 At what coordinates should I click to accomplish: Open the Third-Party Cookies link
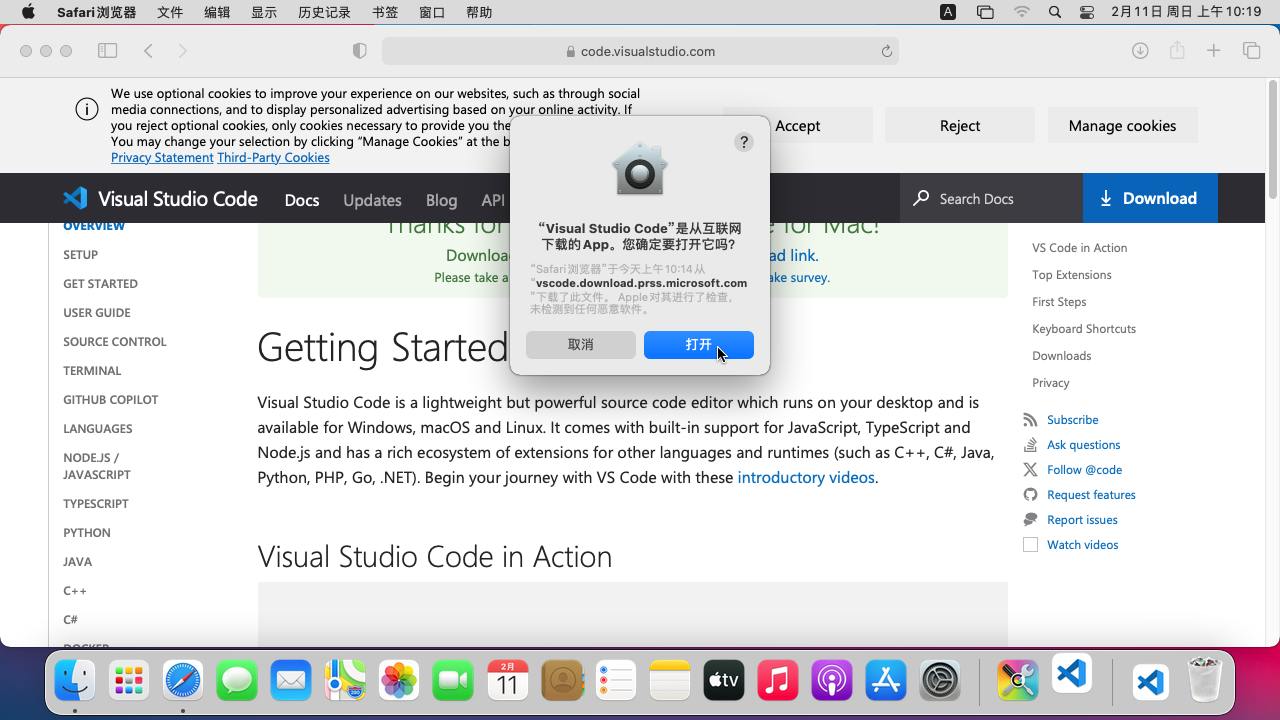273,158
